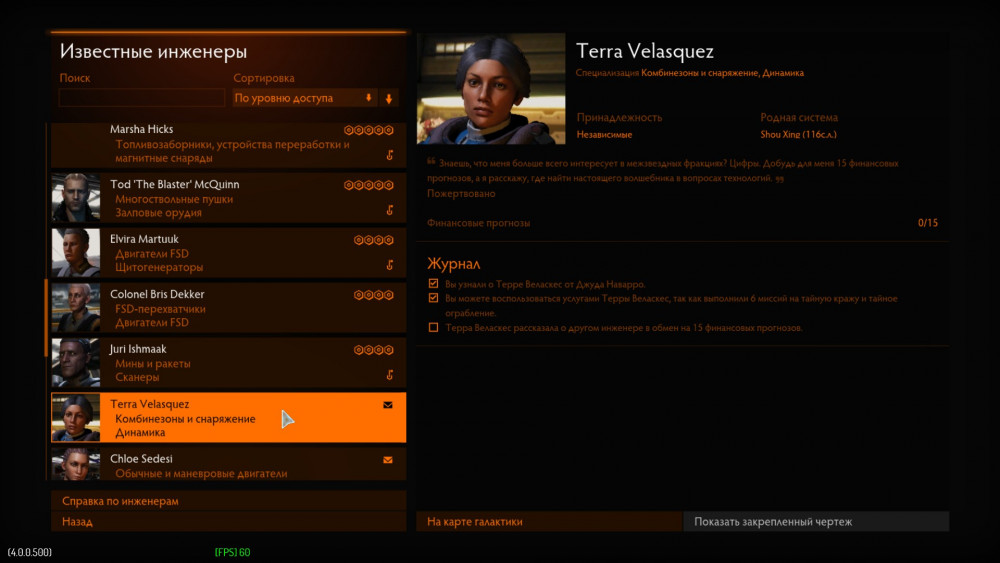Viewport: 1000px width, 563px height.
Task: Click Marsha Hicks access level rating icons
Action: coord(369,130)
